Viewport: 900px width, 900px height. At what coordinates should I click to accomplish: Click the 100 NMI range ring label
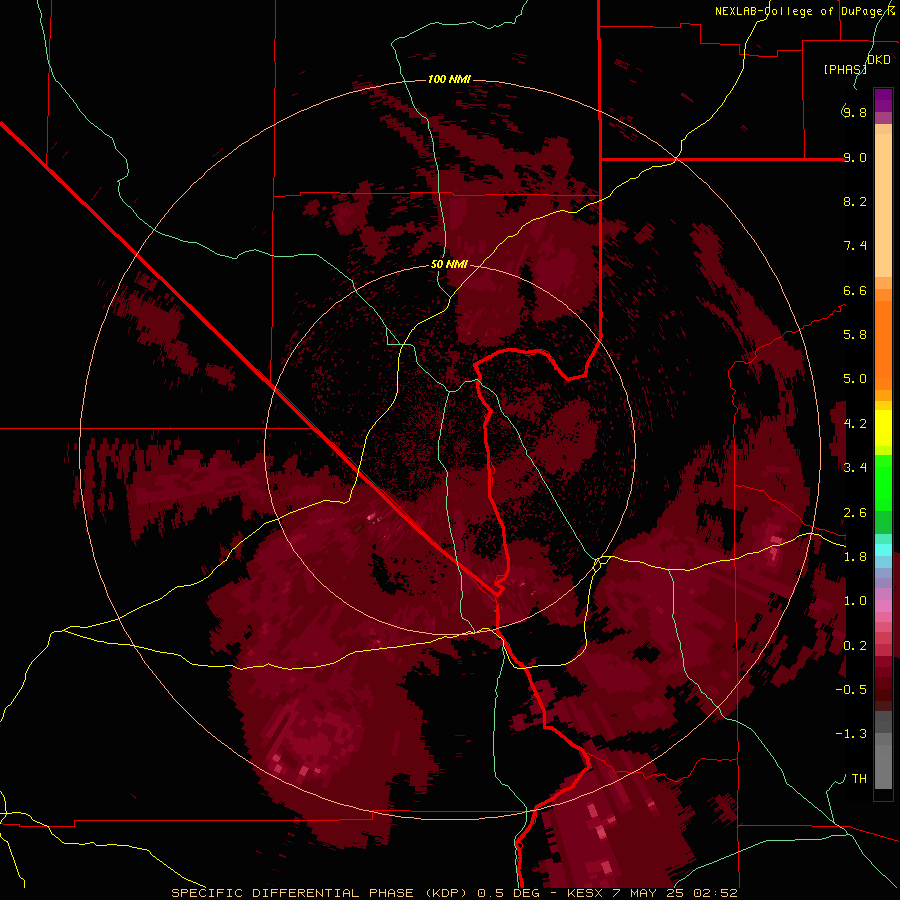tap(449, 79)
